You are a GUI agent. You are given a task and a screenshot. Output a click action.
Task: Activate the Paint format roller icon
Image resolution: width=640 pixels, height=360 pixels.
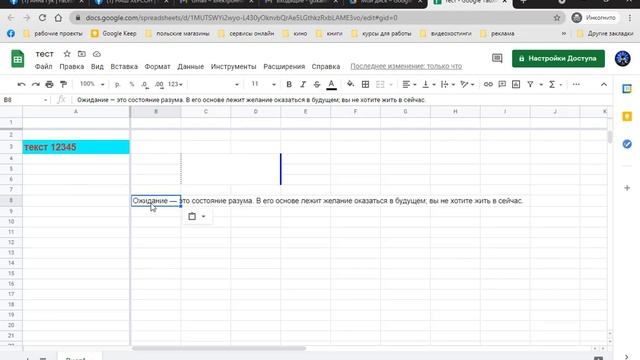click(63, 84)
